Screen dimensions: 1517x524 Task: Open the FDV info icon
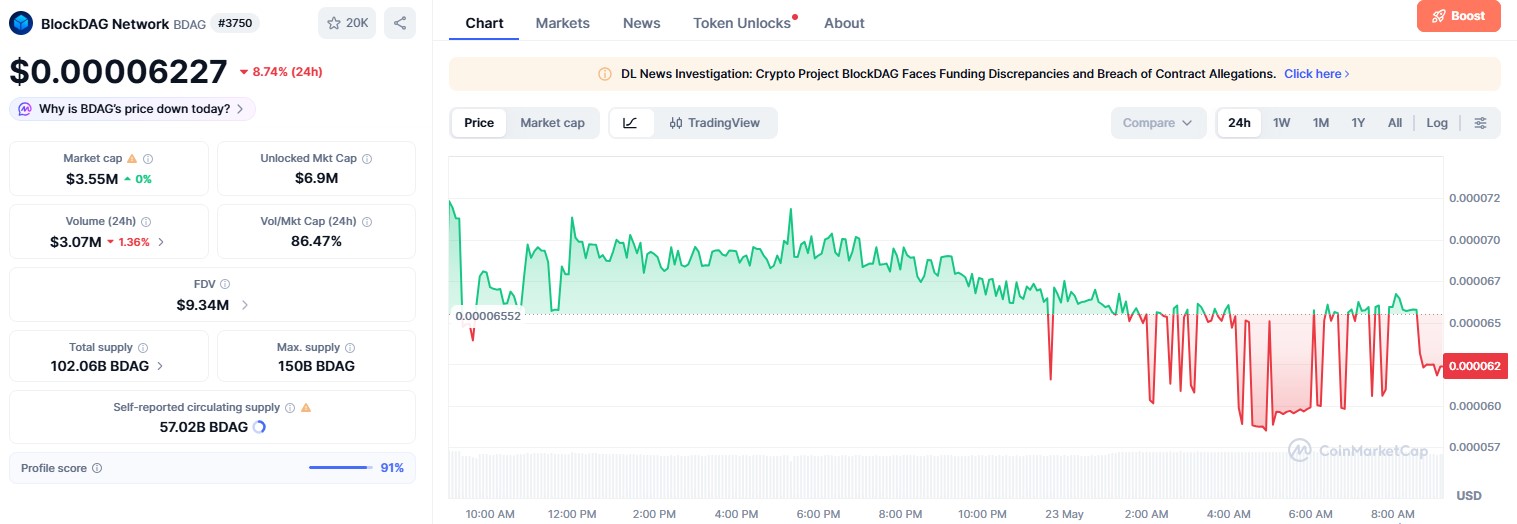(224, 285)
